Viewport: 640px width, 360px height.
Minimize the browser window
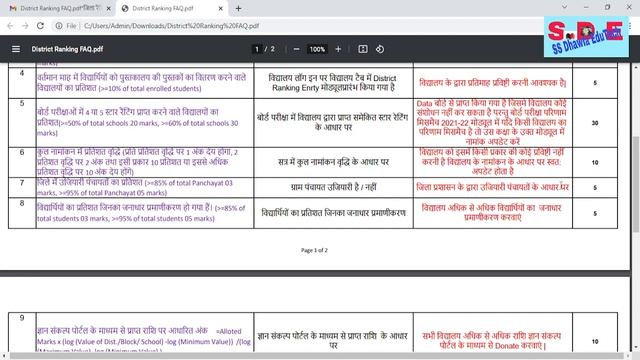pyautogui.click(x=586, y=7)
